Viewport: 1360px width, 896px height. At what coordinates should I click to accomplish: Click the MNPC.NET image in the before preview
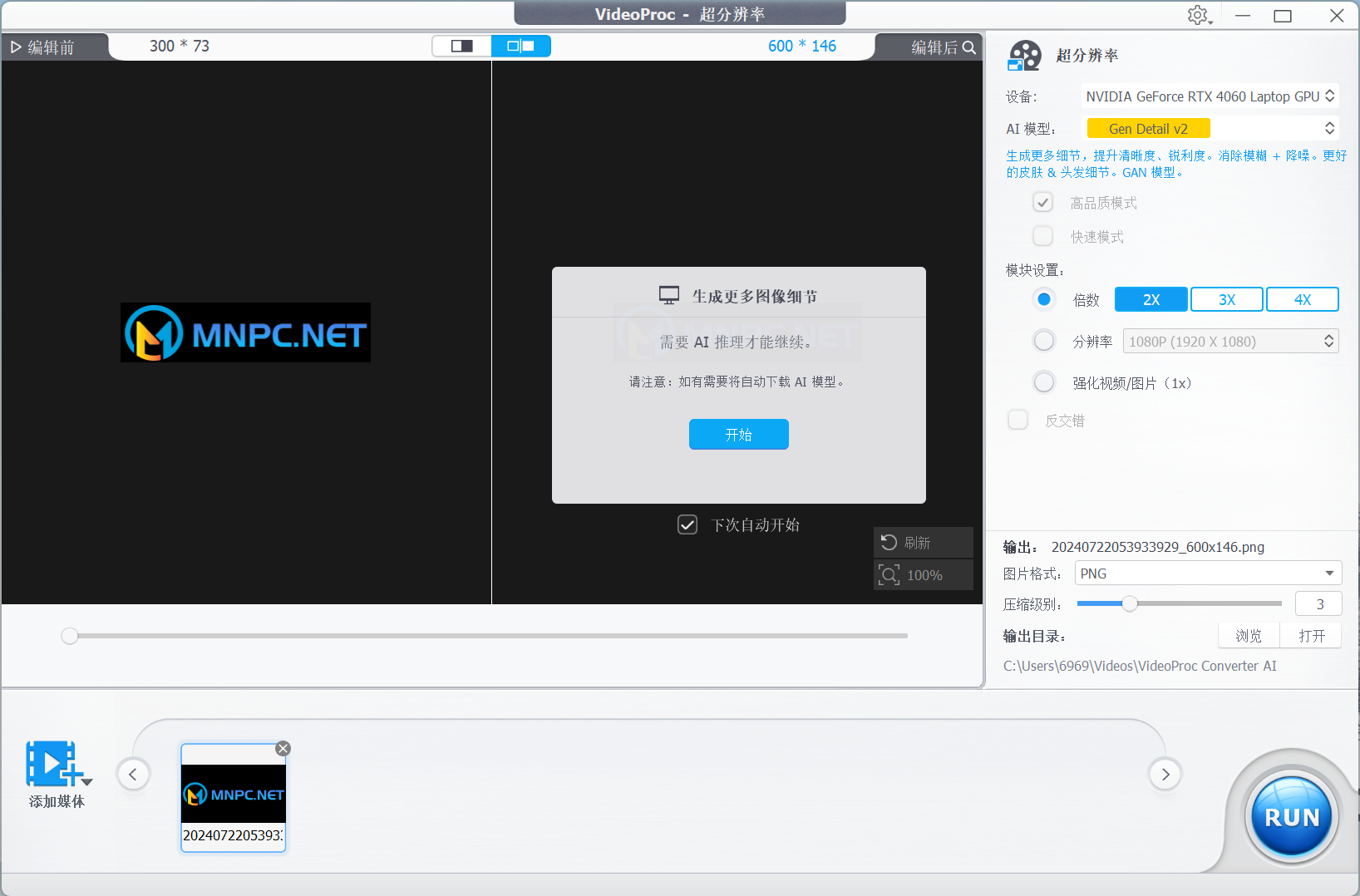(x=245, y=332)
